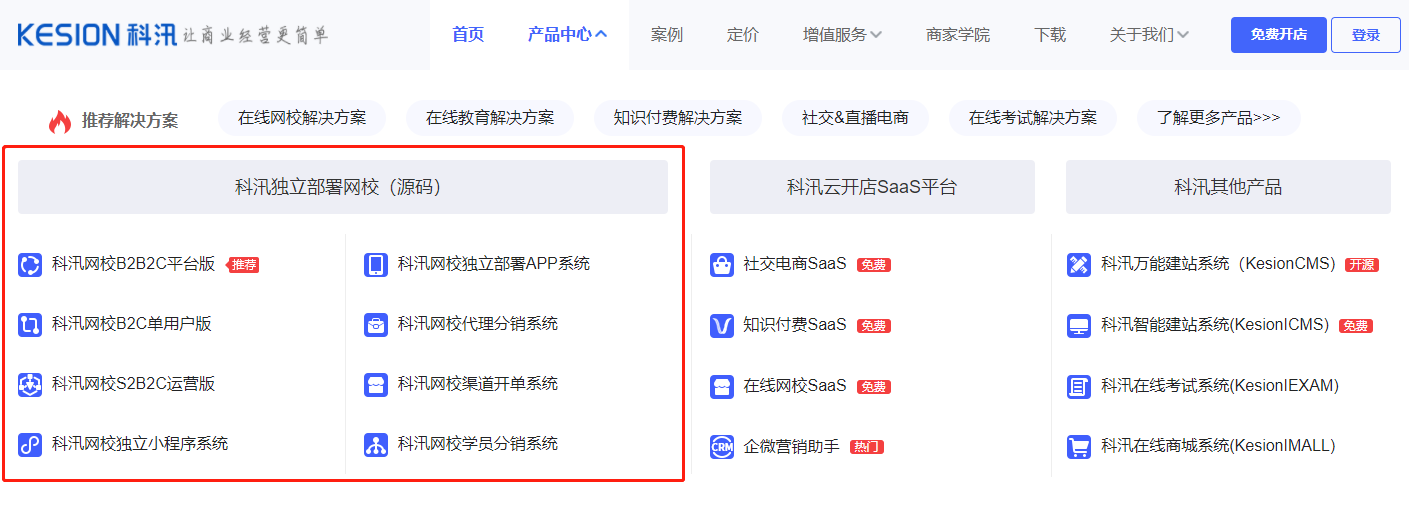
Task: Select 社交&直播电商 pill
Action: 855,118
